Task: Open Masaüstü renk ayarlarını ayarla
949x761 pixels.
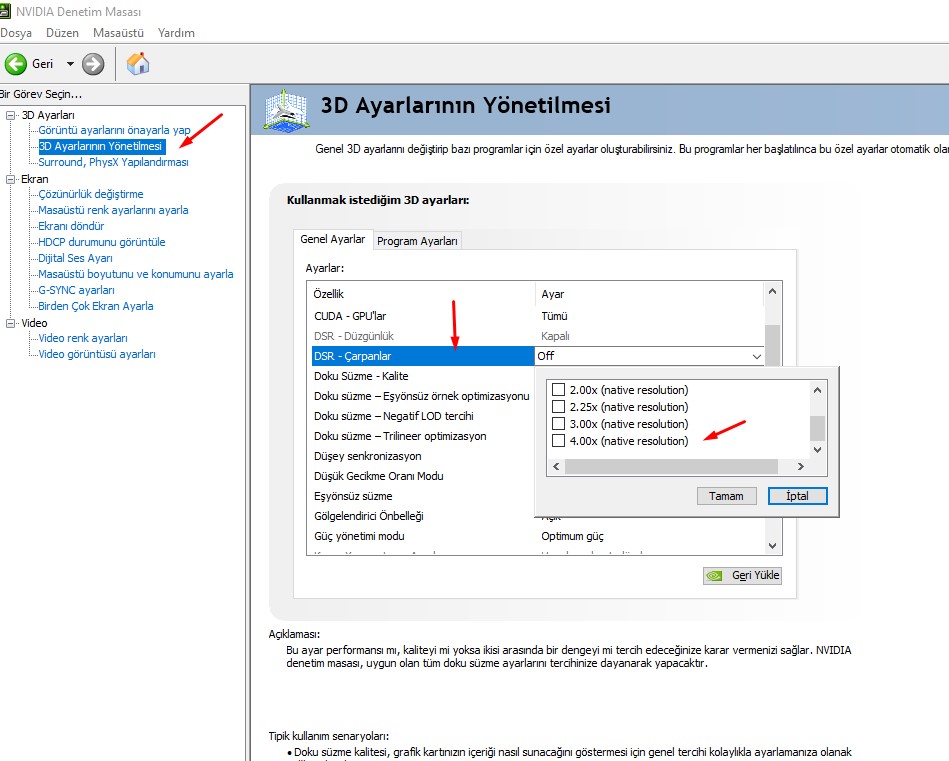Action: point(113,210)
